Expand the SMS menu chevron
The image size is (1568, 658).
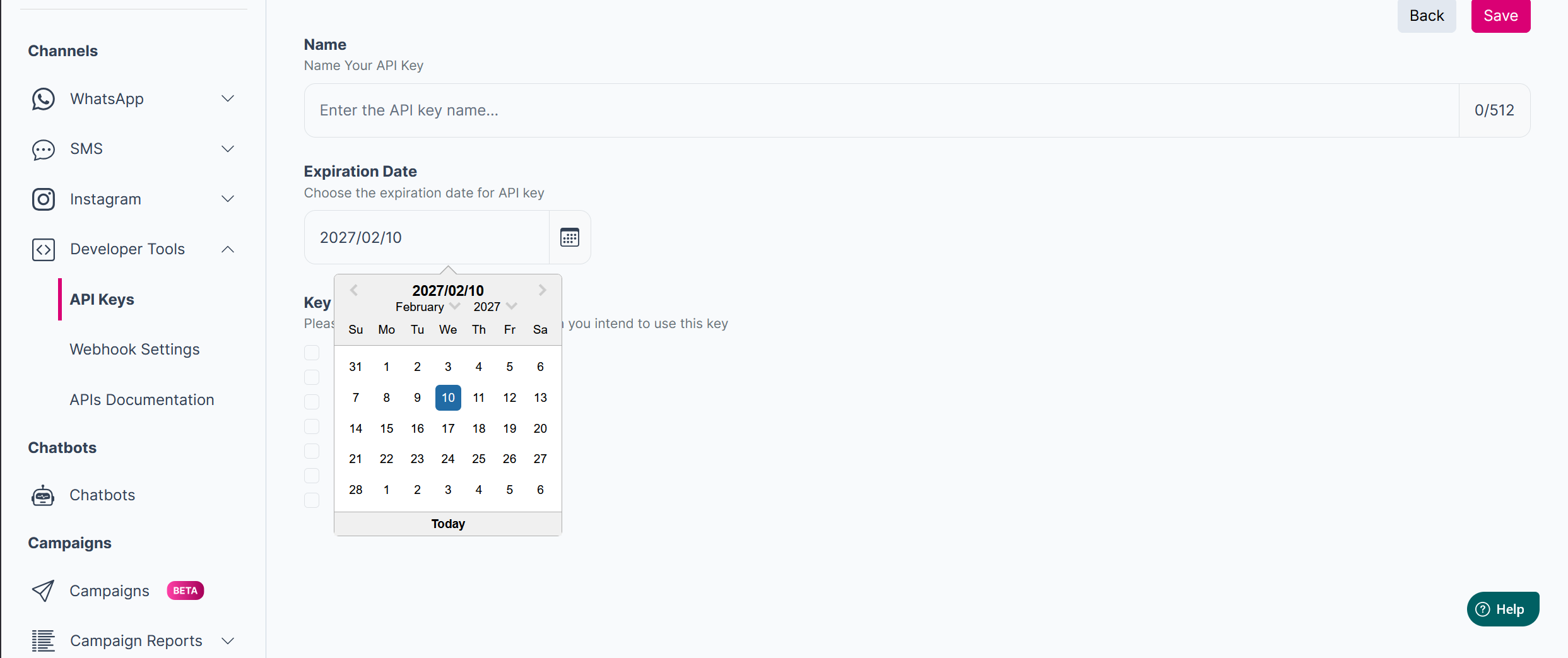click(228, 150)
